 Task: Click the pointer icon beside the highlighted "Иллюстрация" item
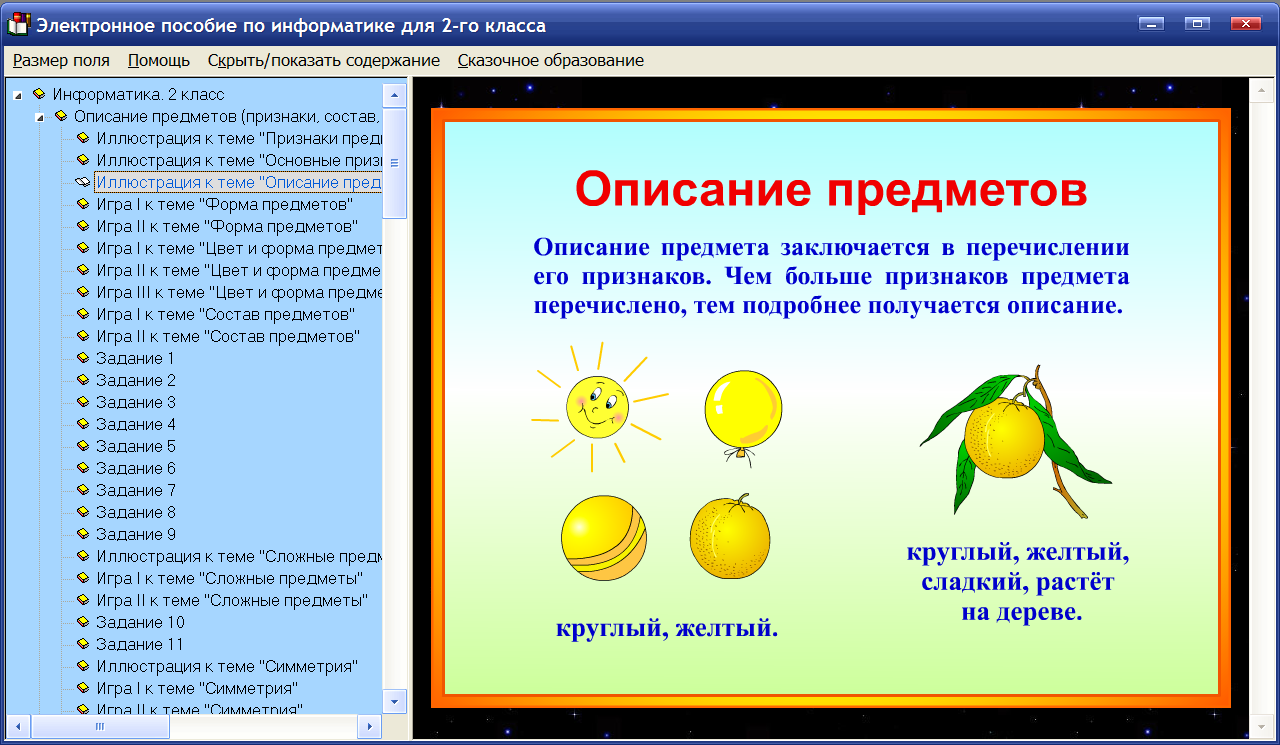(x=81, y=182)
